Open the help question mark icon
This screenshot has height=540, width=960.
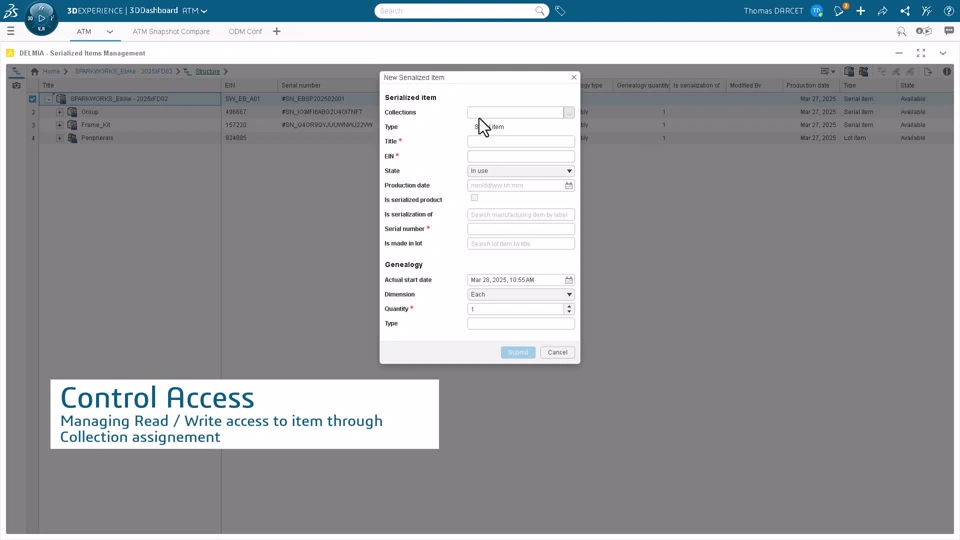(x=948, y=10)
